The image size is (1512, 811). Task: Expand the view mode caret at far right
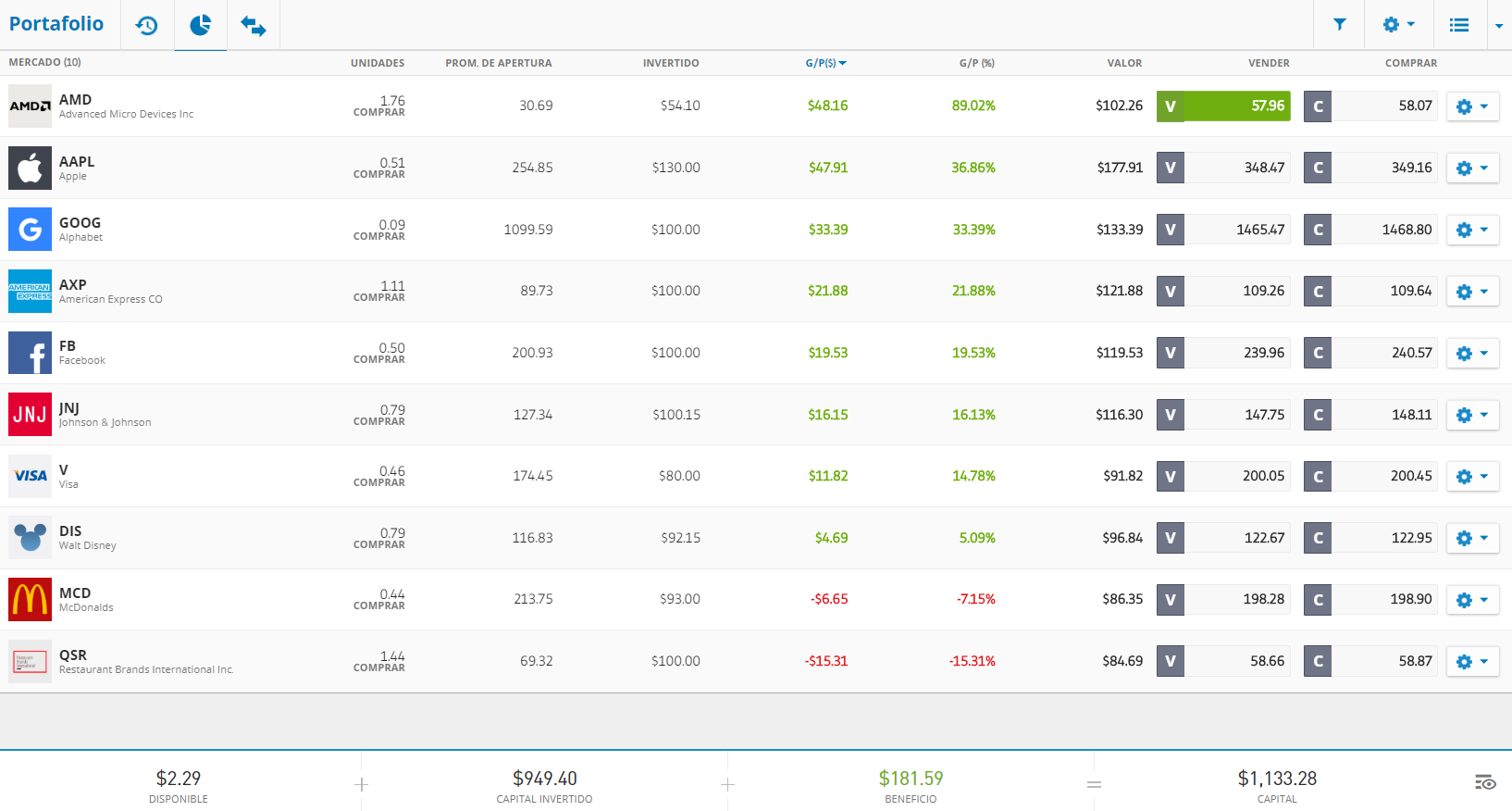click(1499, 26)
